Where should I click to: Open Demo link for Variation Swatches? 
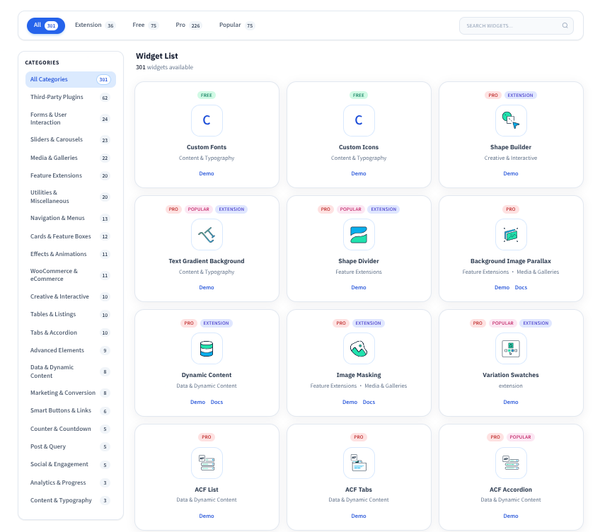[x=510, y=402]
